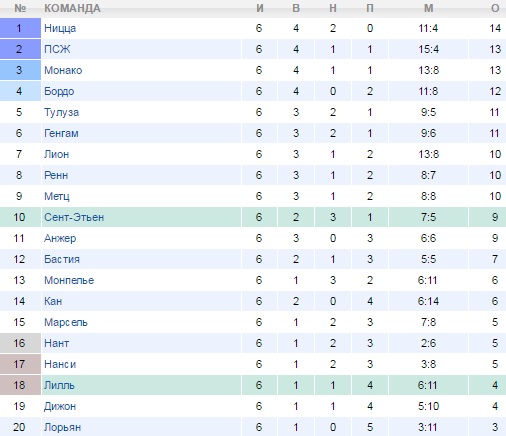This screenshot has width=506, height=436.
Task: Click the В wins column header
Action: tap(296, 8)
